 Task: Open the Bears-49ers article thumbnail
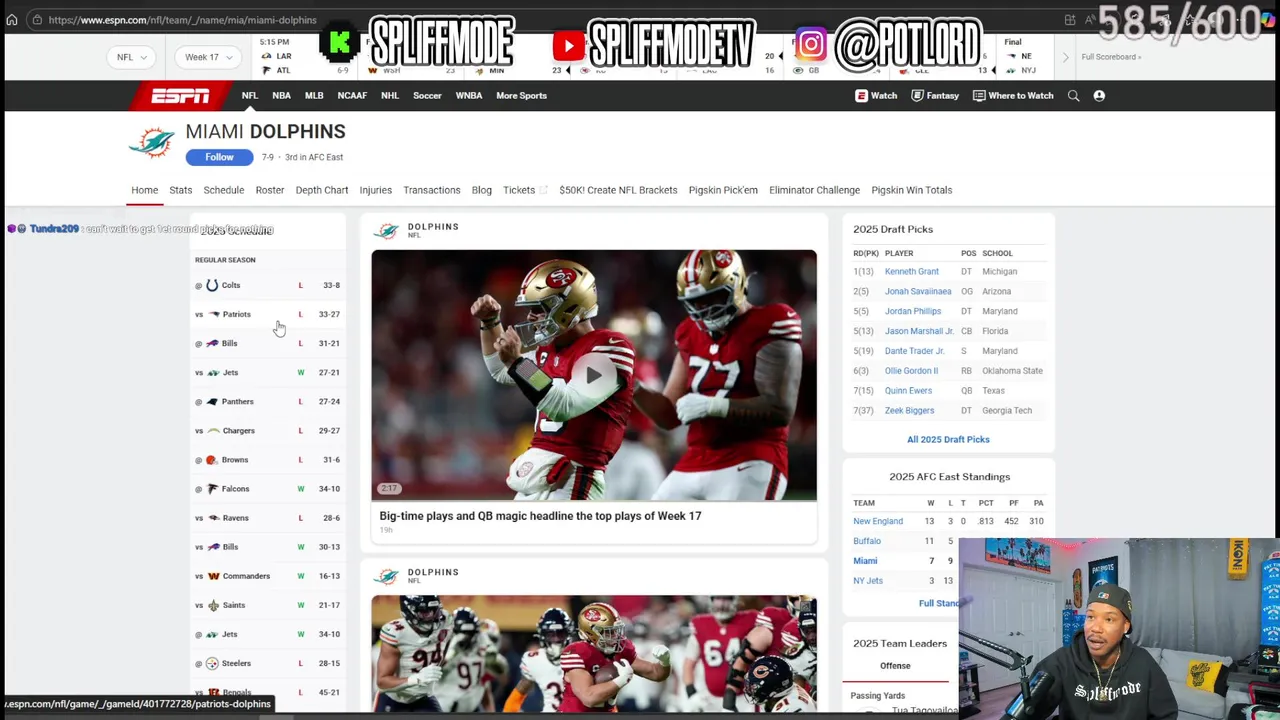pyautogui.click(x=594, y=654)
